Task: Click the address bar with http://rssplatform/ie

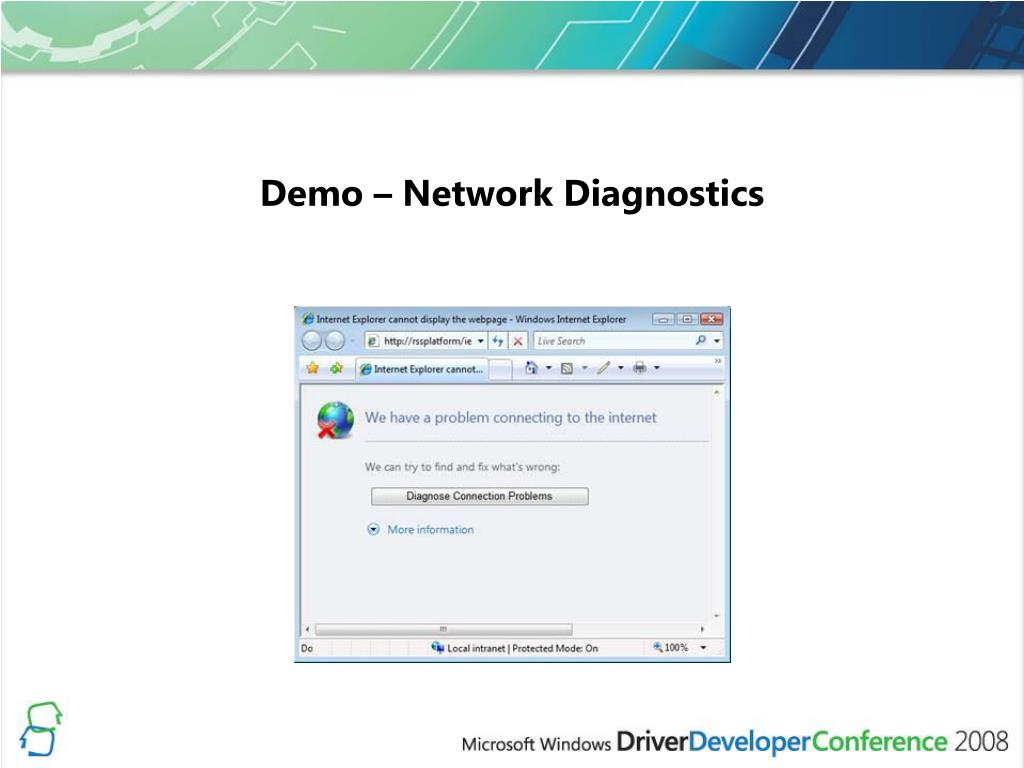Action: click(x=426, y=341)
